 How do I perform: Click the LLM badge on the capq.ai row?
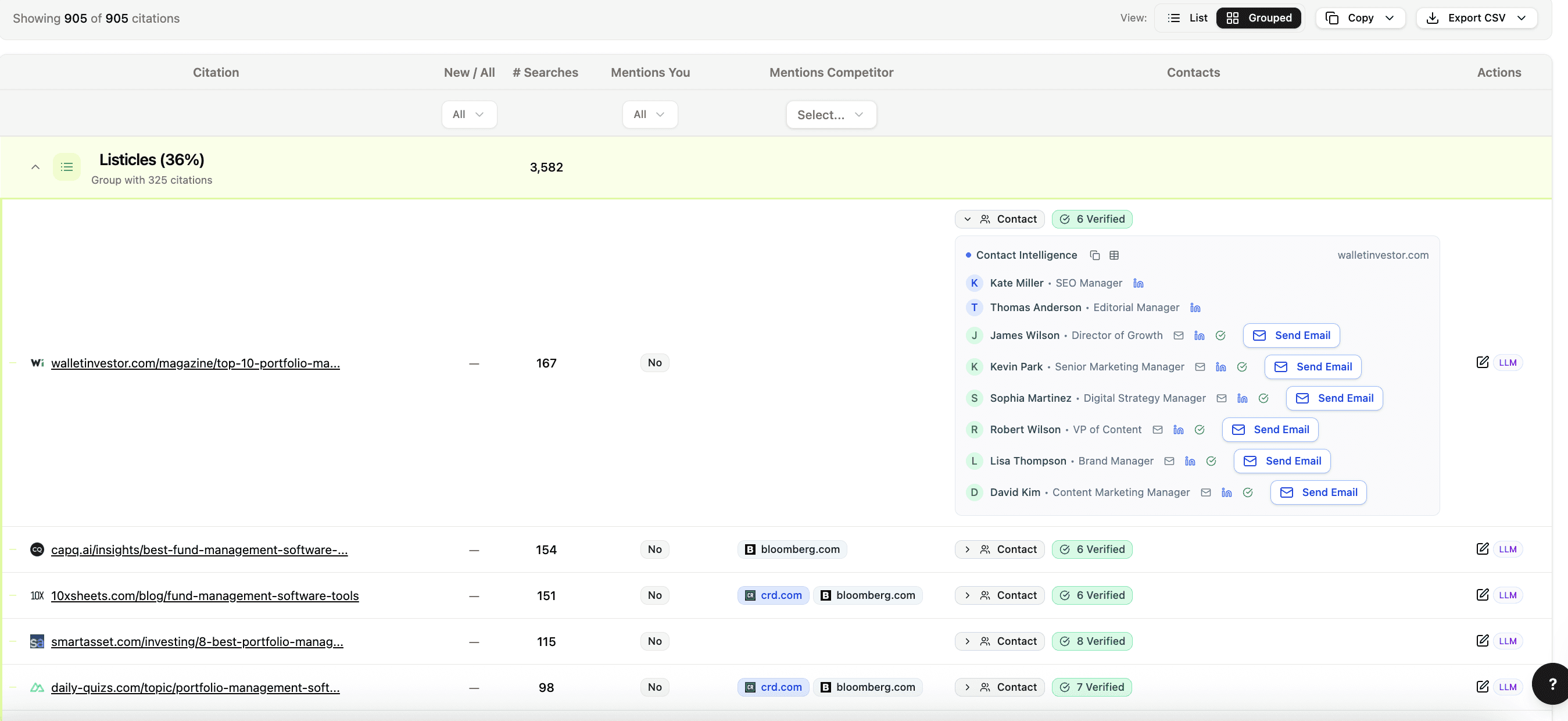(x=1507, y=549)
